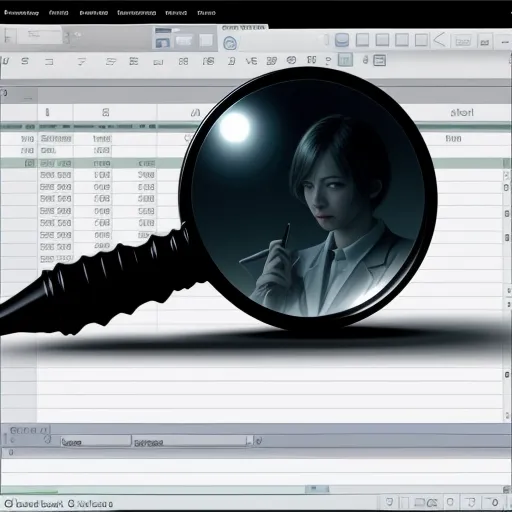The height and width of the screenshot is (512, 512).
Task: Select the second, wider sheet tab at the bottom
Action: click(x=189, y=441)
